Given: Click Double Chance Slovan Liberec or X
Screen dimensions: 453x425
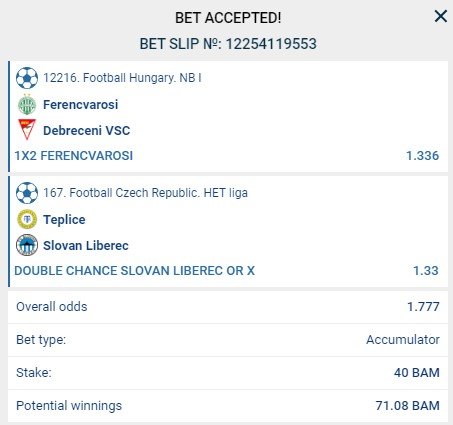Looking at the screenshot, I should point(134,271).
